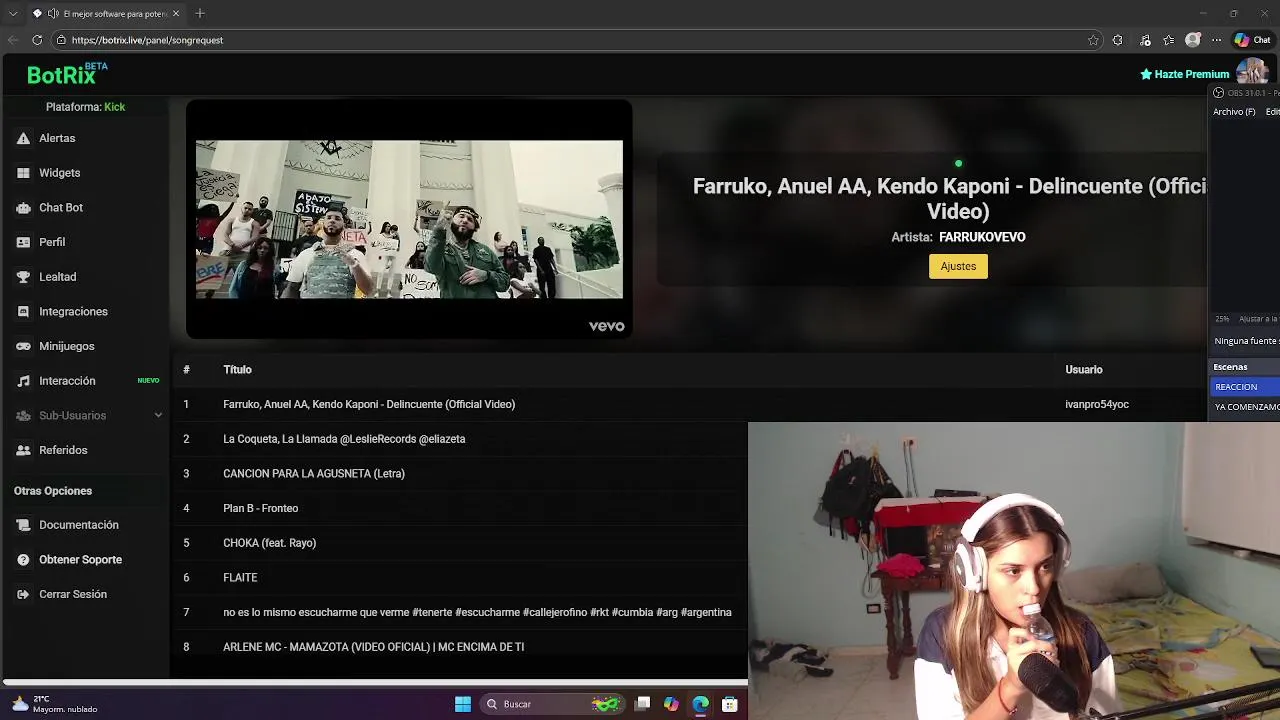Open a new browser tab
Screen dimensions: 1280x720
(200, 14)
